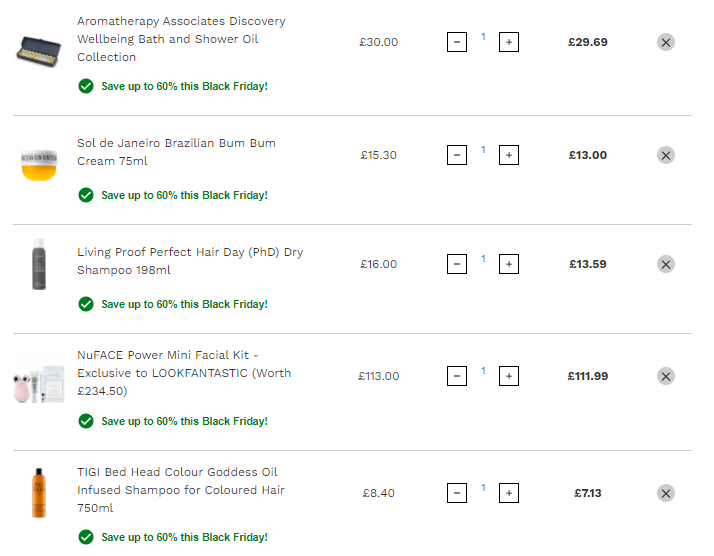
Task: Reduce Living Proof Dry Shampoo quantity
Action: 457,264
